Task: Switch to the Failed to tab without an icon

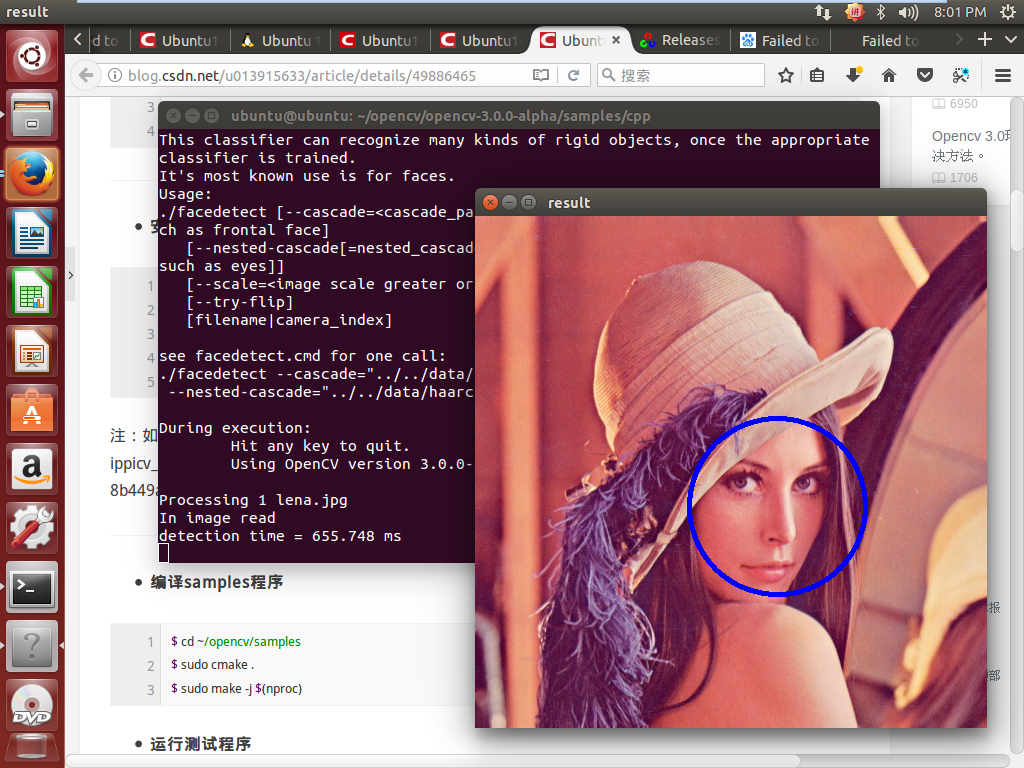Action: coord(890,40)
